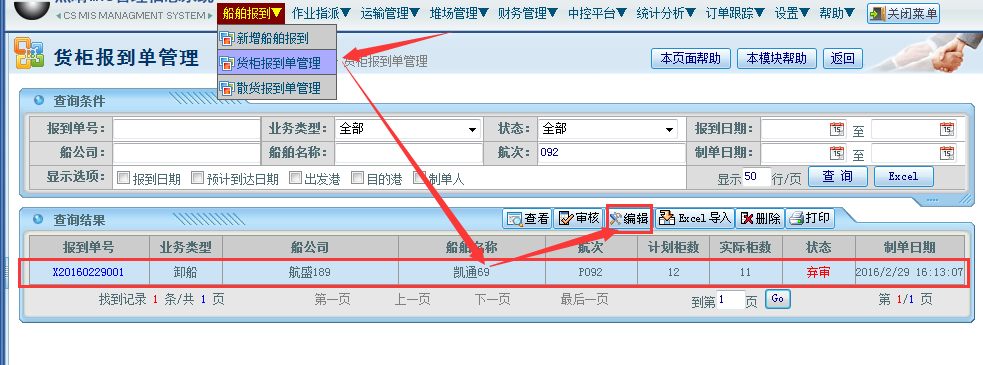Click the 编辑 tools icon button
Image resolution: width=983 pixels, height=365 pixels.
click(x=629, y=218)
